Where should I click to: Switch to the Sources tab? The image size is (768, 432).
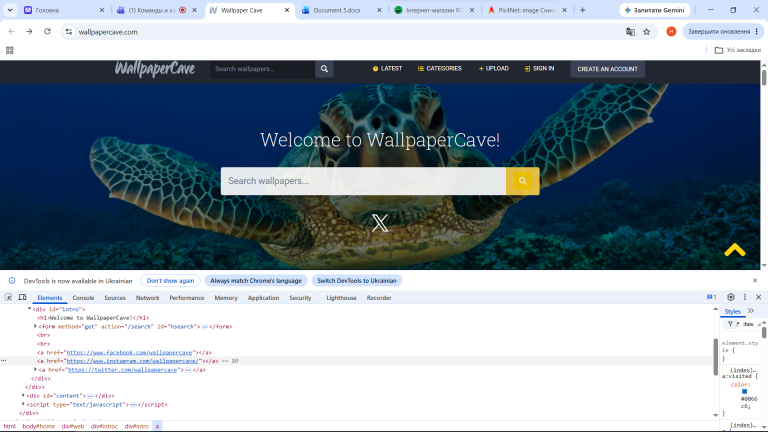(x=115, y=297)
